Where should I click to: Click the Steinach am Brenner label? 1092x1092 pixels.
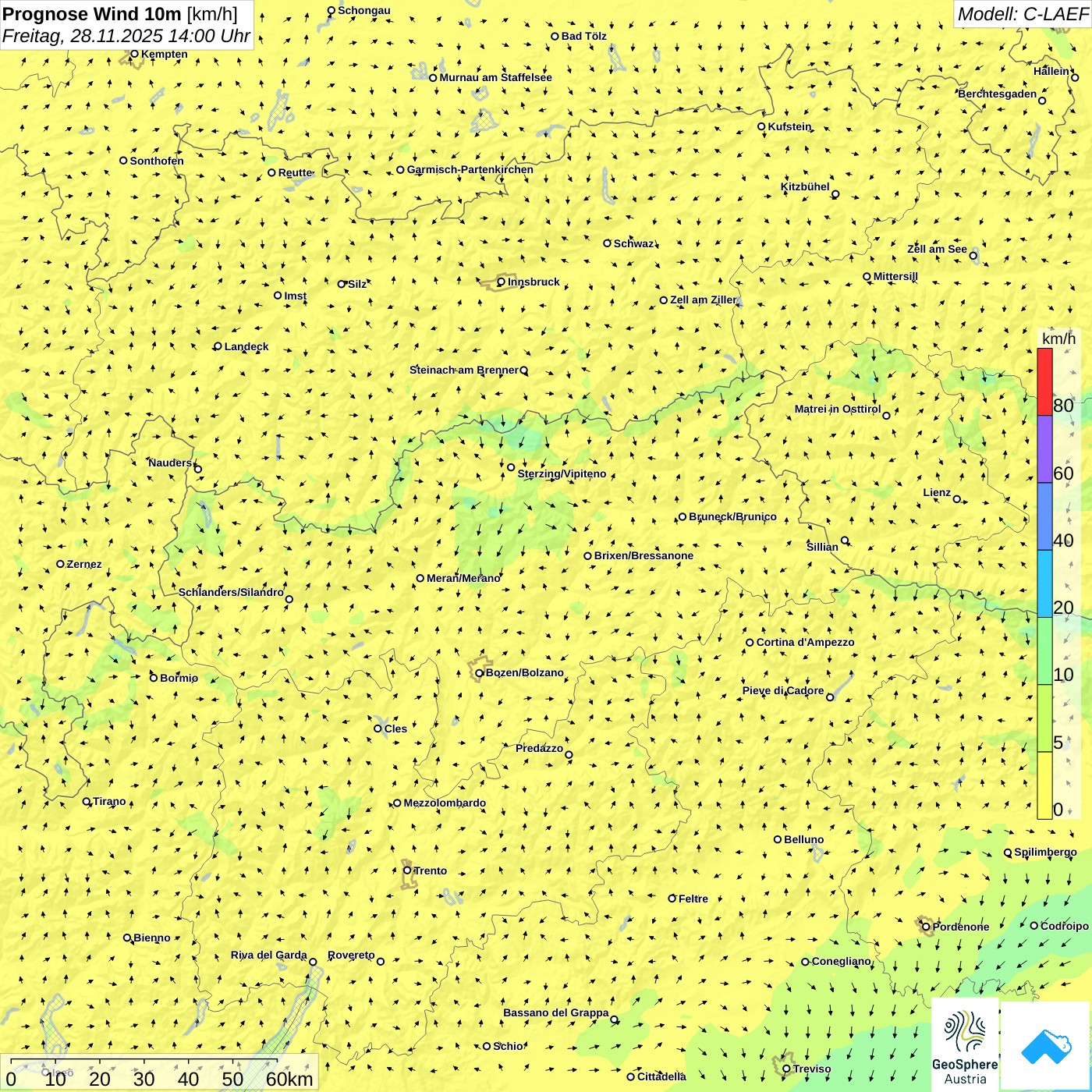pos(463,370)
